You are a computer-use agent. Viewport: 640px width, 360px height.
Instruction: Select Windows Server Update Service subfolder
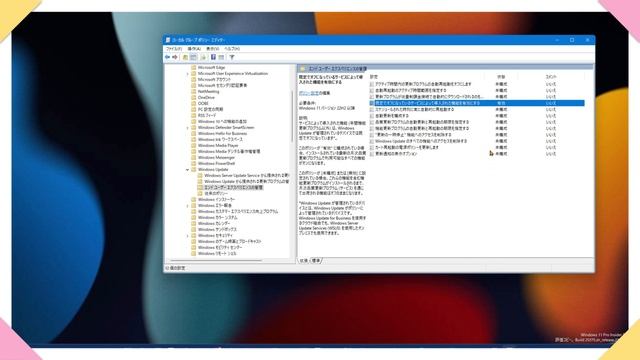click(x=247, y=176)
